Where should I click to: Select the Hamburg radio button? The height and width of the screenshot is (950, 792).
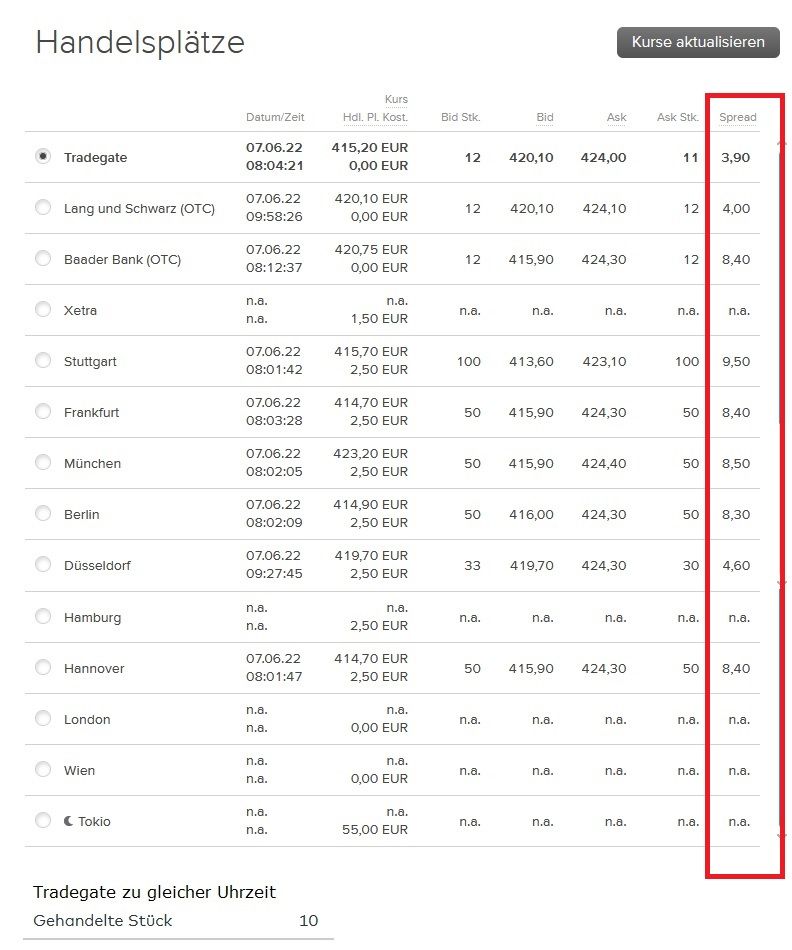pos(43,616)
